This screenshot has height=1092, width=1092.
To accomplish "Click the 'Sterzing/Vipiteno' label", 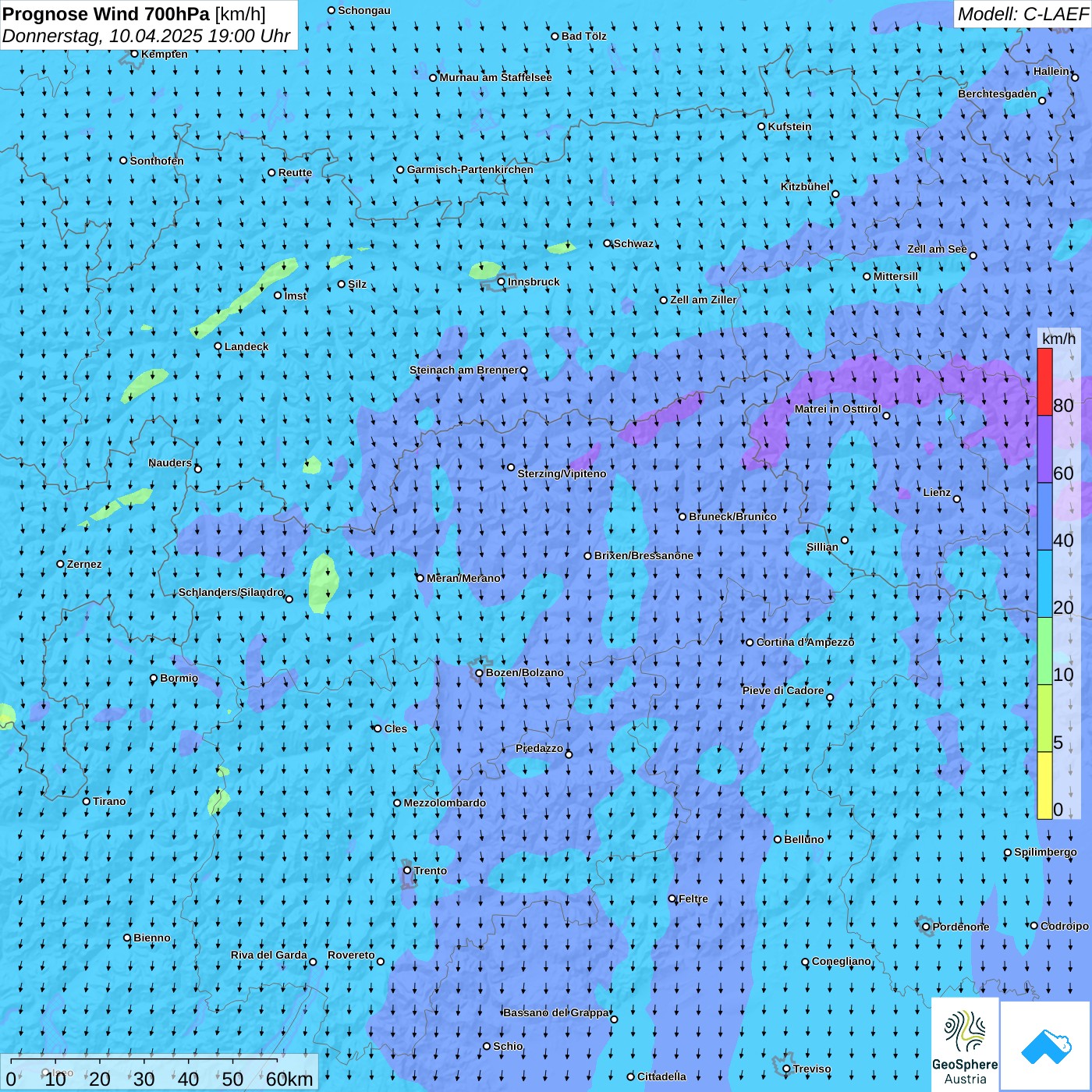I will point(562,473).
